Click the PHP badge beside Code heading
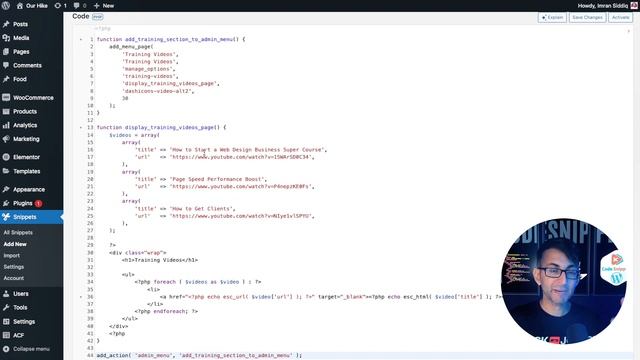Screen dimensions: 640x360 [98, 17]
